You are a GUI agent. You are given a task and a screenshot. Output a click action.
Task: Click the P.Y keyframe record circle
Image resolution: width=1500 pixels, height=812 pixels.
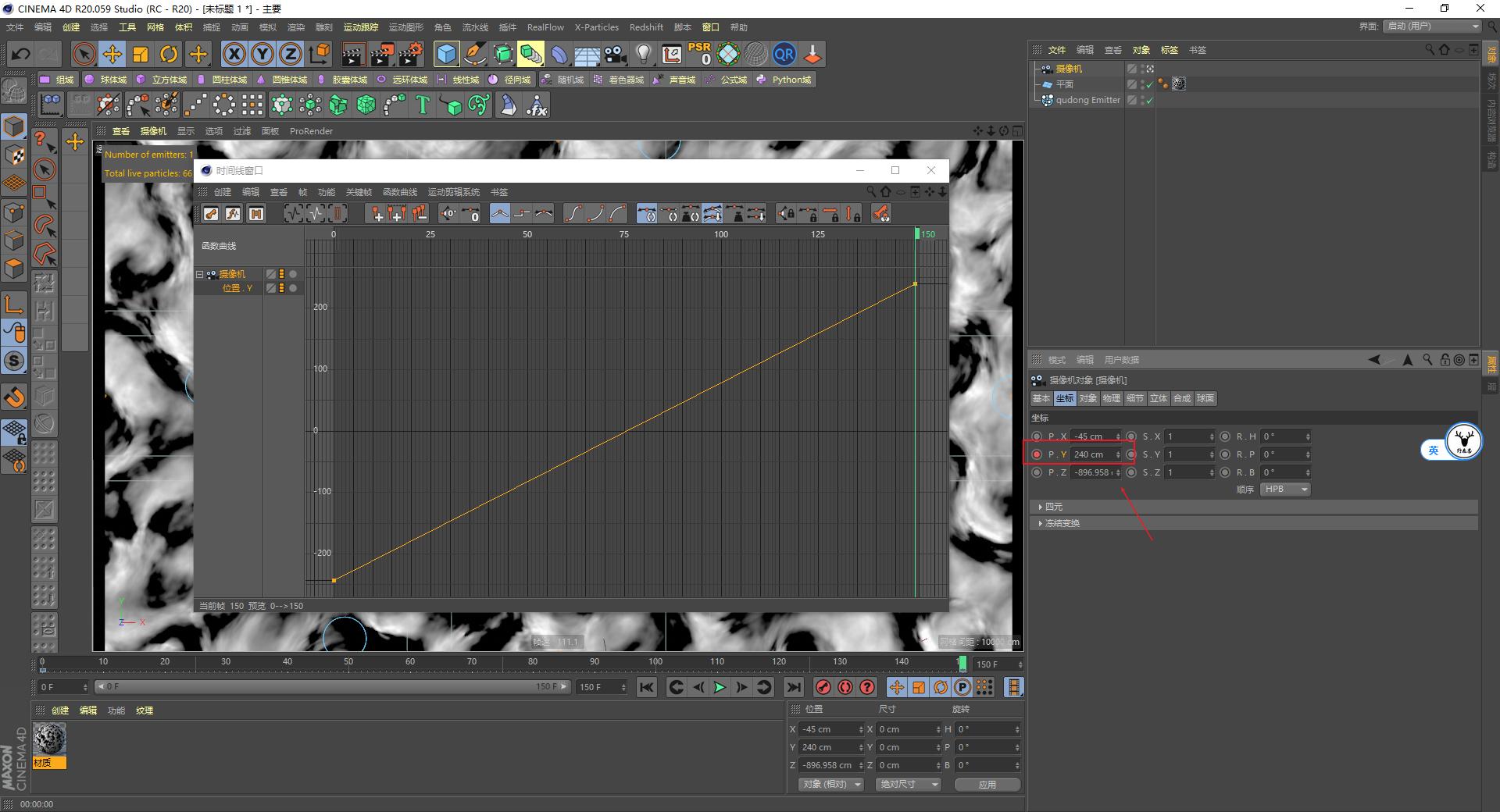coord(1037,454)
